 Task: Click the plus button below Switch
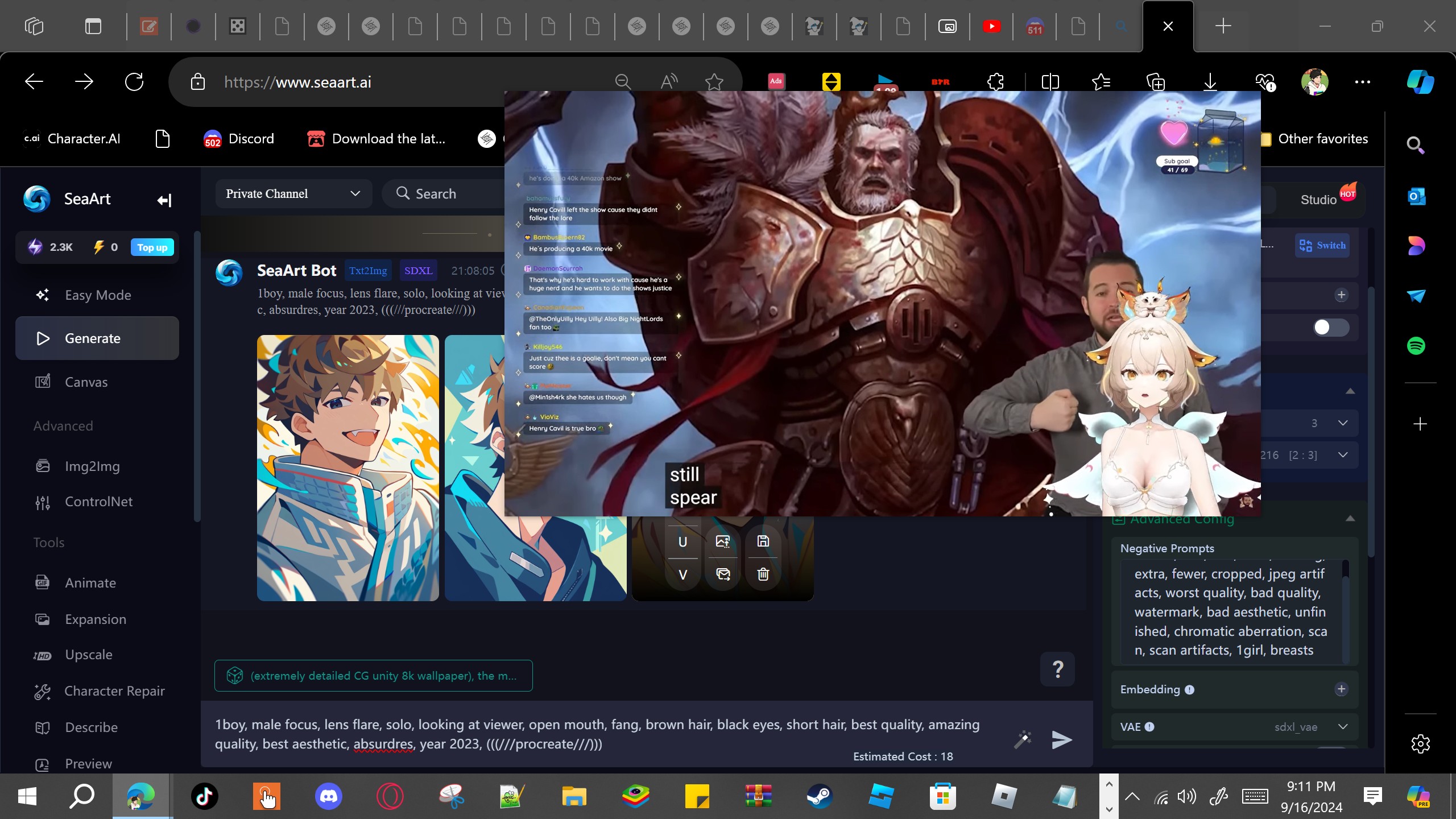[1342, 295]
